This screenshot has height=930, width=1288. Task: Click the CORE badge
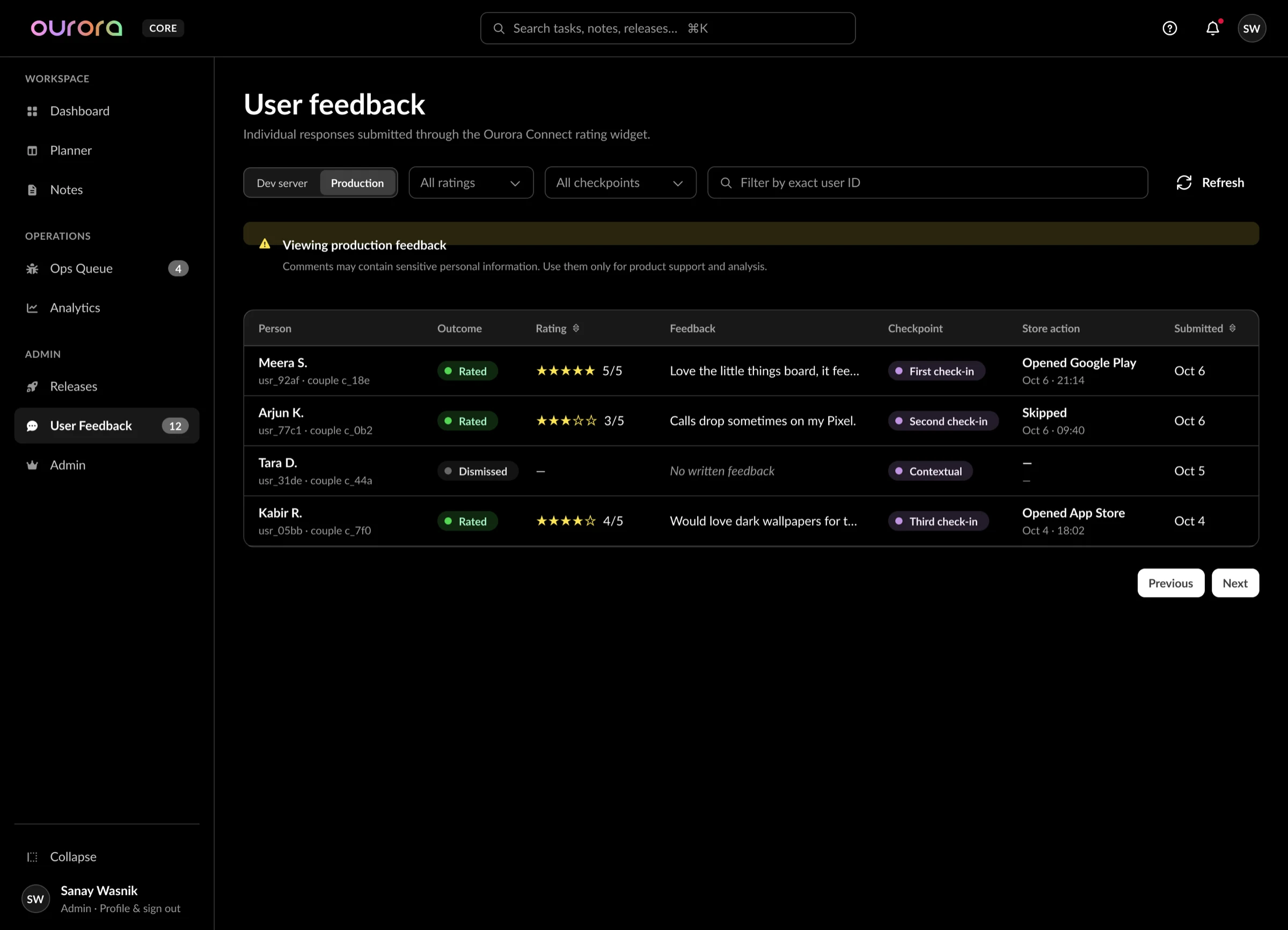pyautogui.click(x=163, y=28)
